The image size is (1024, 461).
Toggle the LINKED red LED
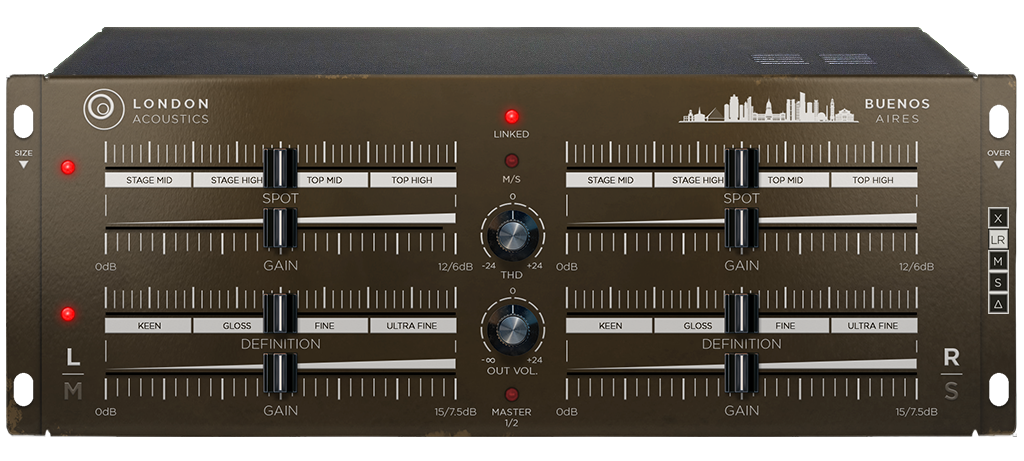tap(512, 116)
